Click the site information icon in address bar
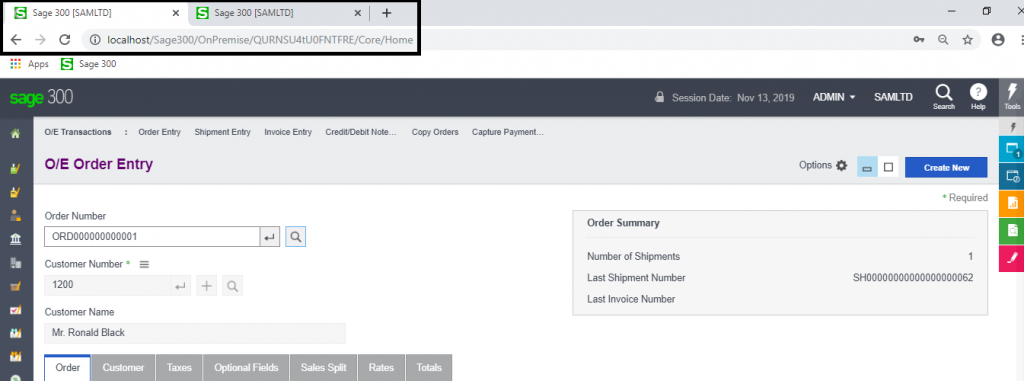This screenshot has height=381, width=1024. (x=95, y=40)
